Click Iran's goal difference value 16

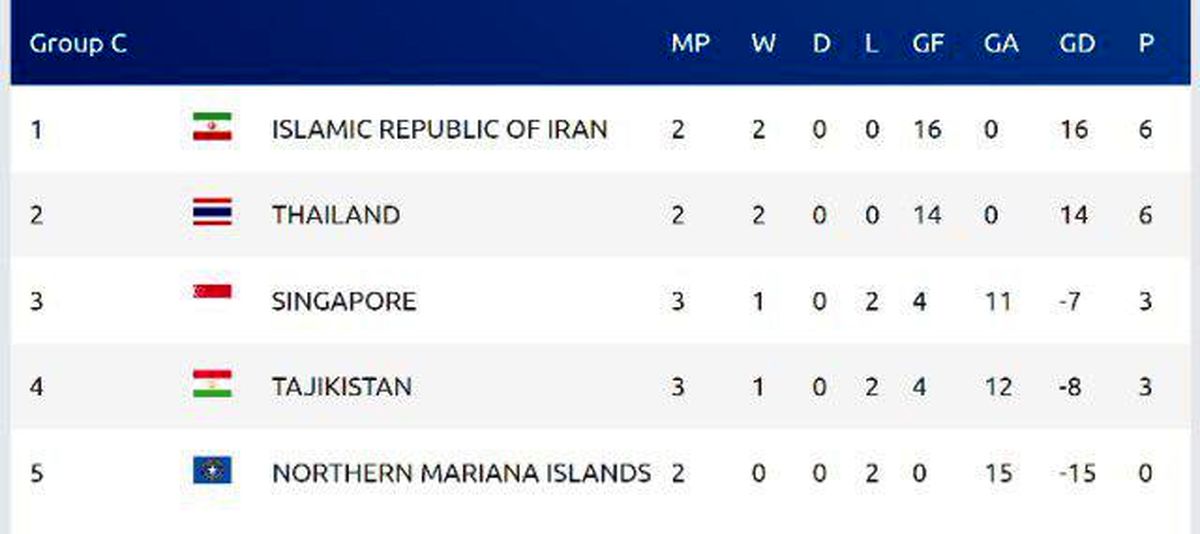(1074, 129)
